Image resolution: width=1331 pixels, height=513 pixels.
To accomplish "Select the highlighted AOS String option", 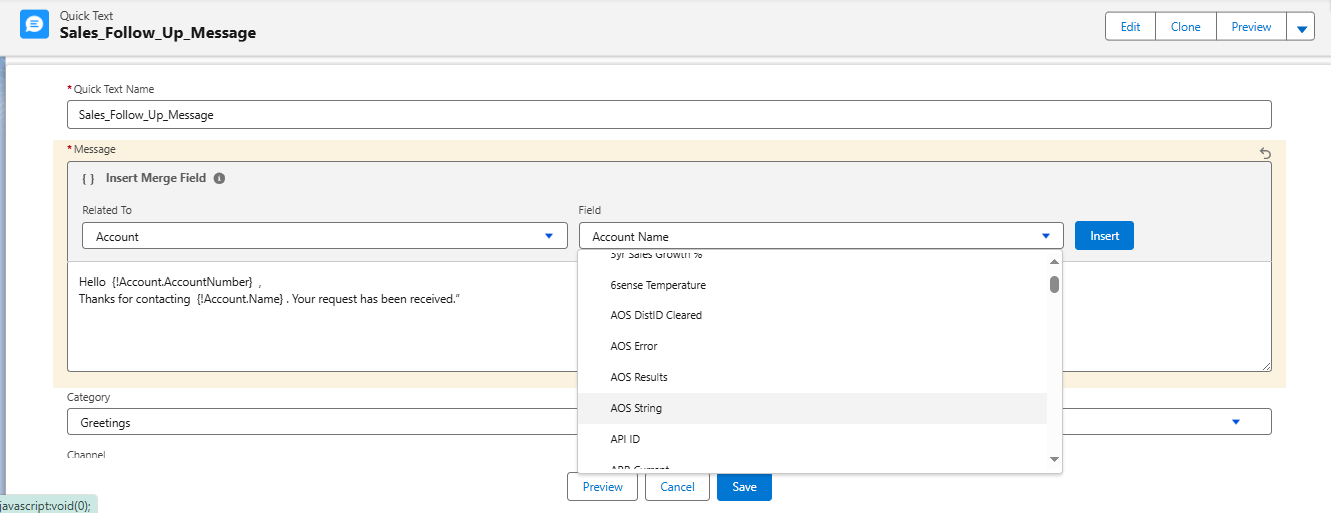I will [636, 408].
